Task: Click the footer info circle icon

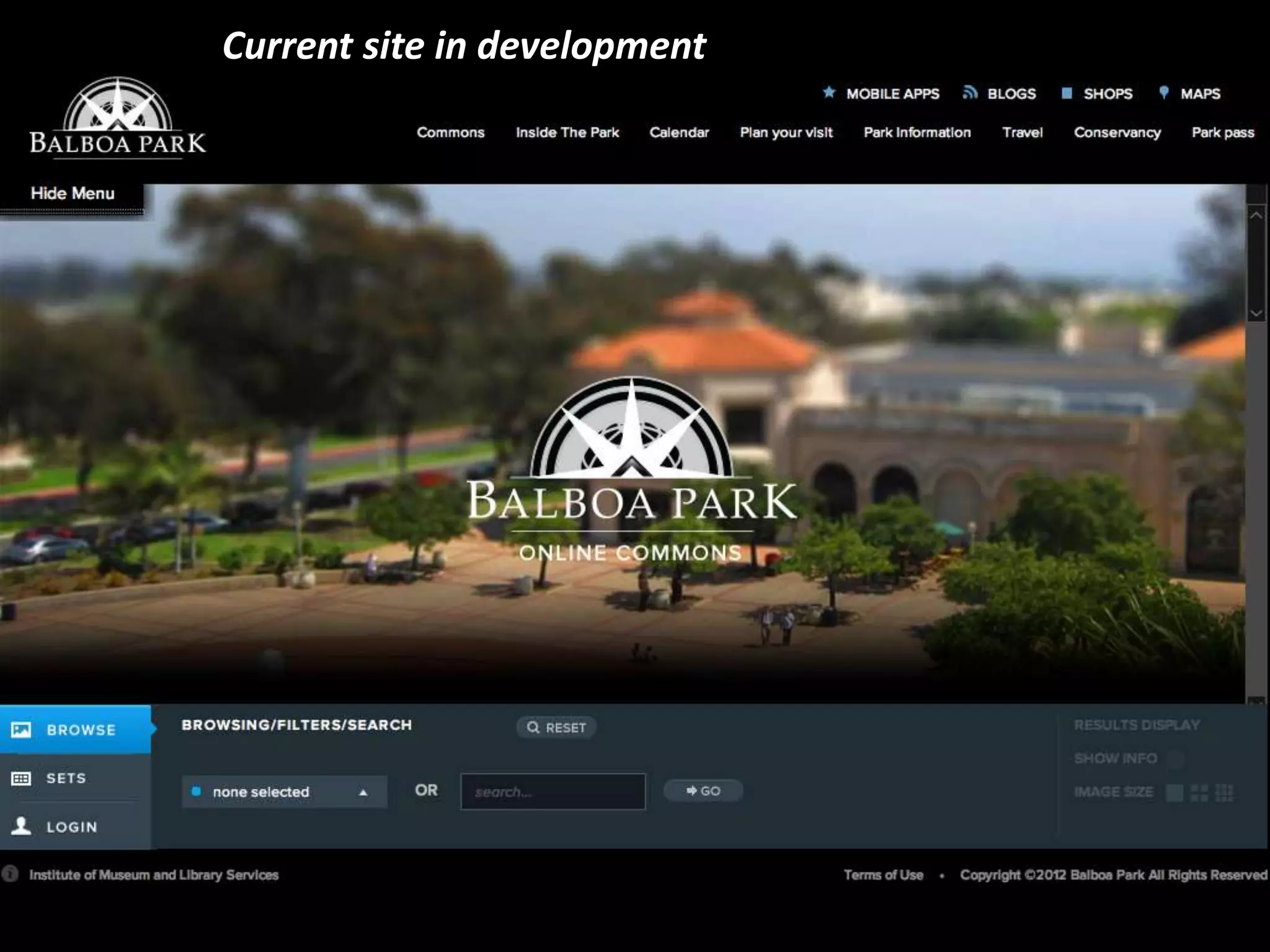Action: click(x=9, y=875)
